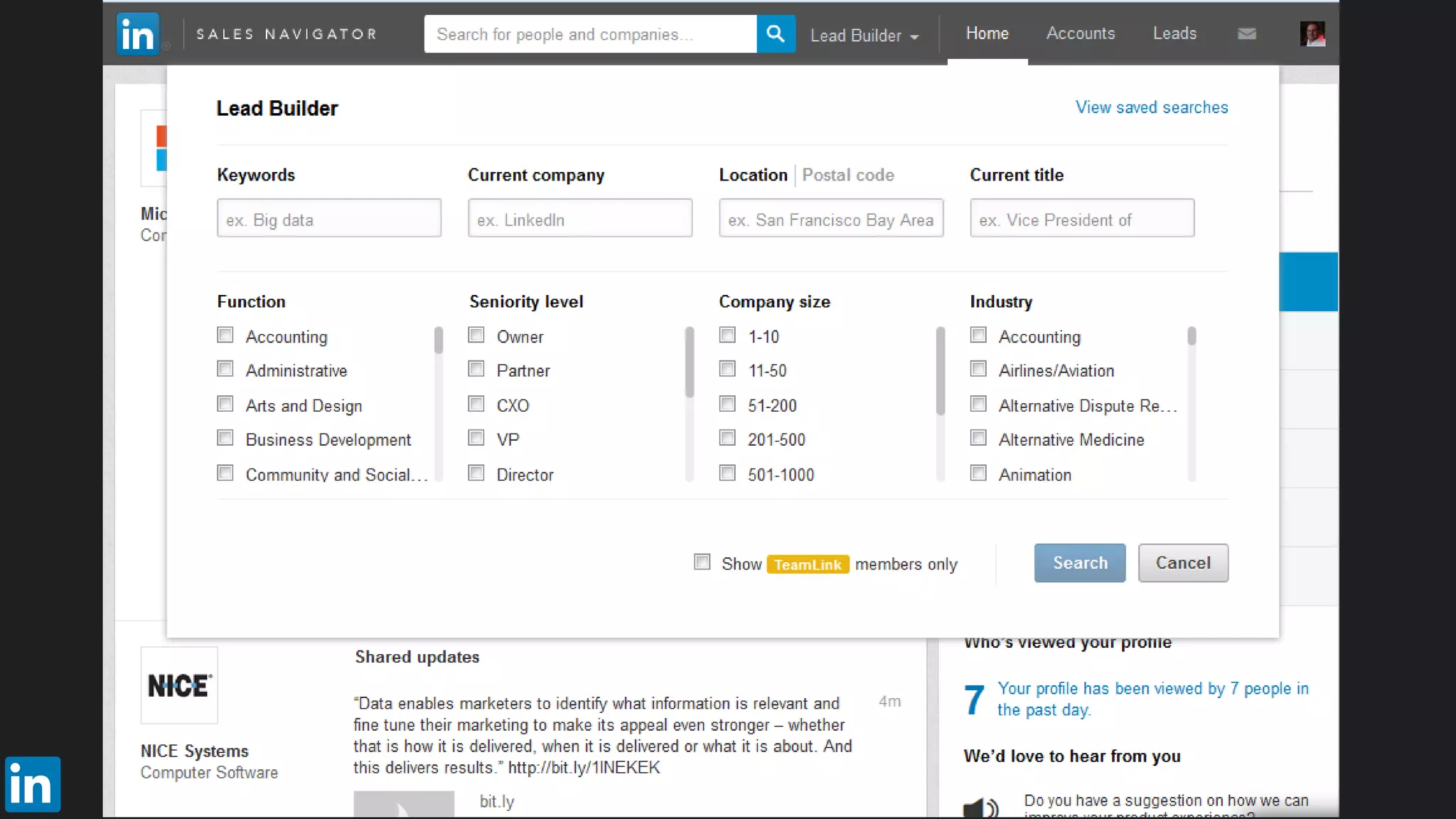Click the NICE Systems company logo

pyautogui.click(x=179, y=685)
